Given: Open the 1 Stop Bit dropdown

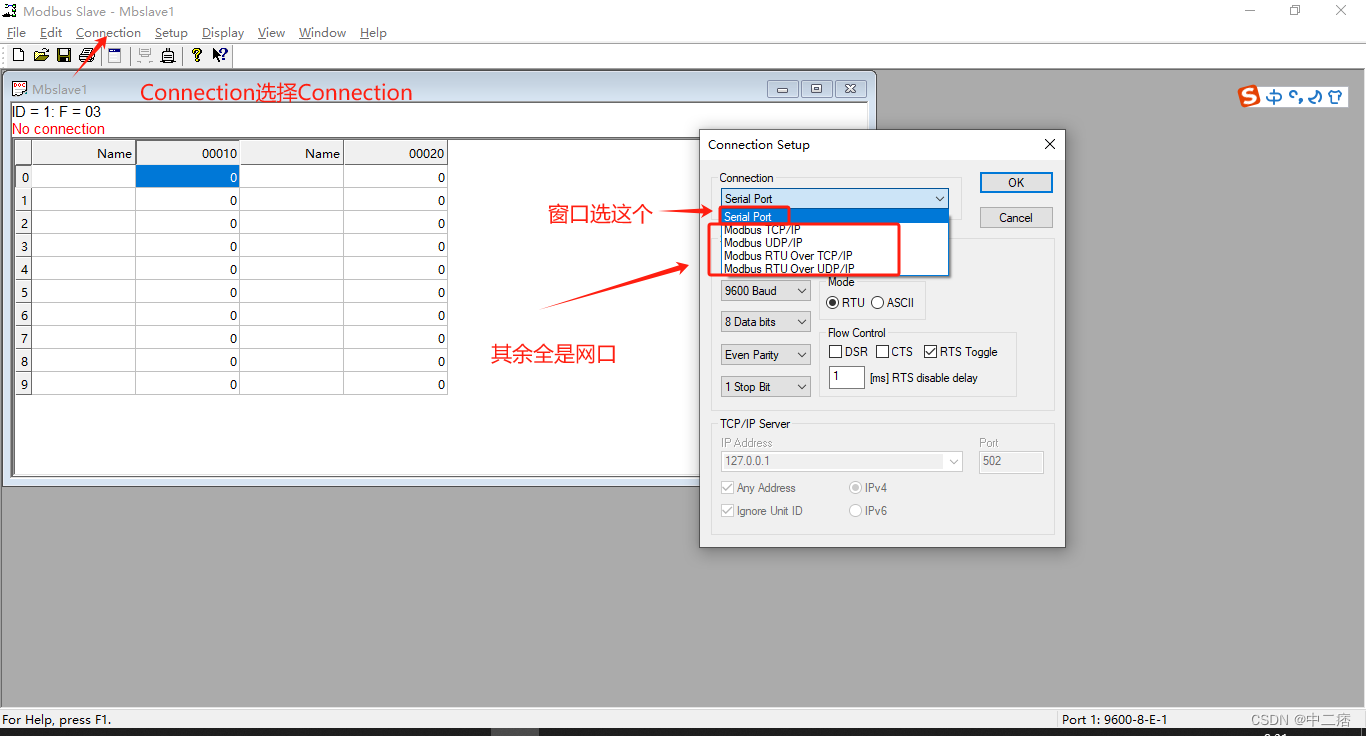Looking at the screenshot, I should pyautogui.click(x=766, y=387).
